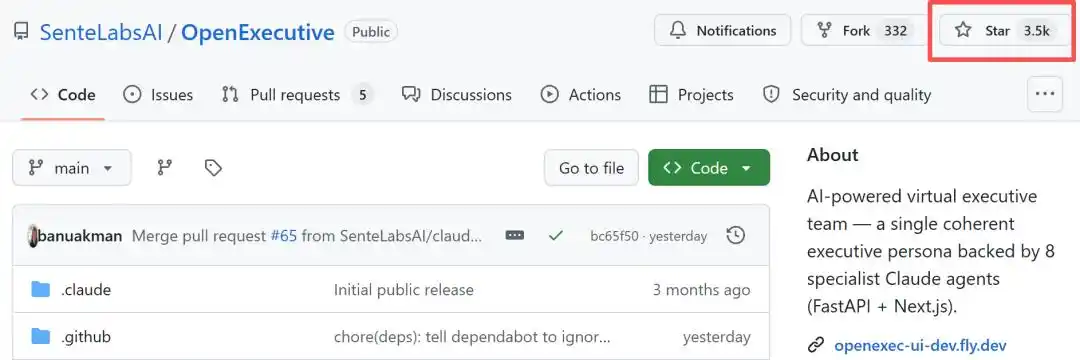
Task: Open the three-dot overflow navigation menu
Action: pyautogui.click(x=1045, y=94)
